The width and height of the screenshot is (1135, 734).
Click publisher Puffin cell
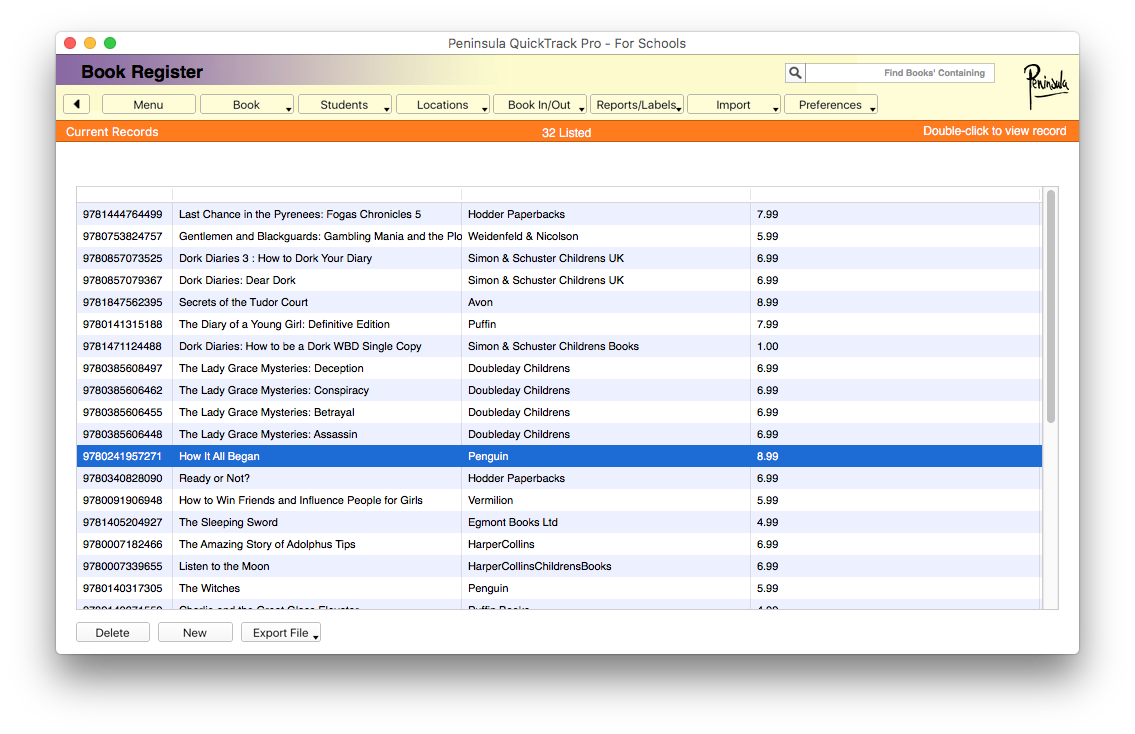pos(482,324)
